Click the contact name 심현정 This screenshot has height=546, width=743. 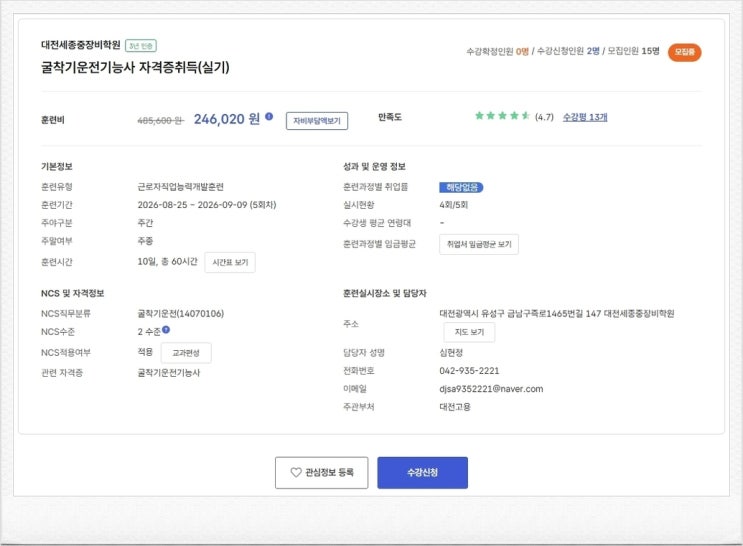(451, 353)
